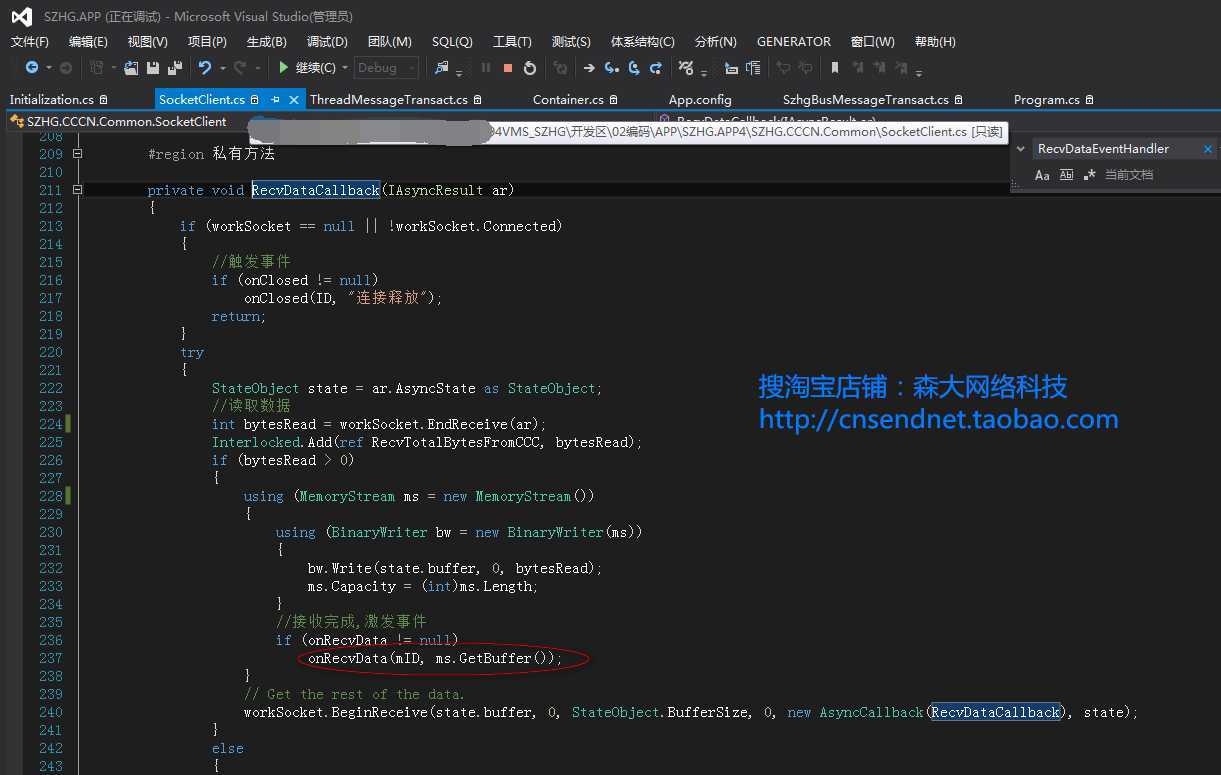
Task: Open the 视图(V) menu
Action: [147, 41]
